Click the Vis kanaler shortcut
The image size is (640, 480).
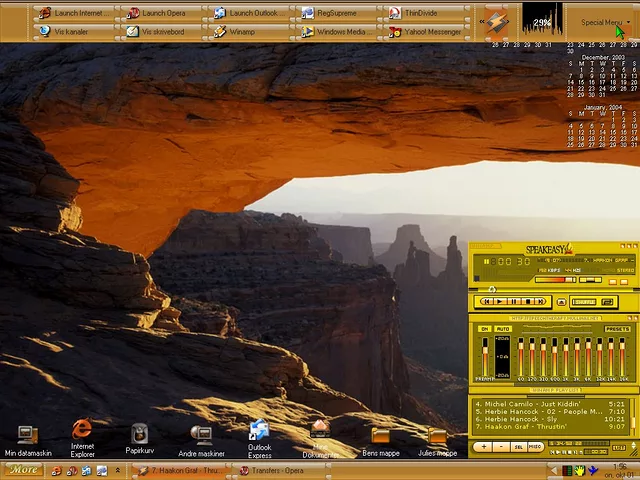click(x=76, y=31)
